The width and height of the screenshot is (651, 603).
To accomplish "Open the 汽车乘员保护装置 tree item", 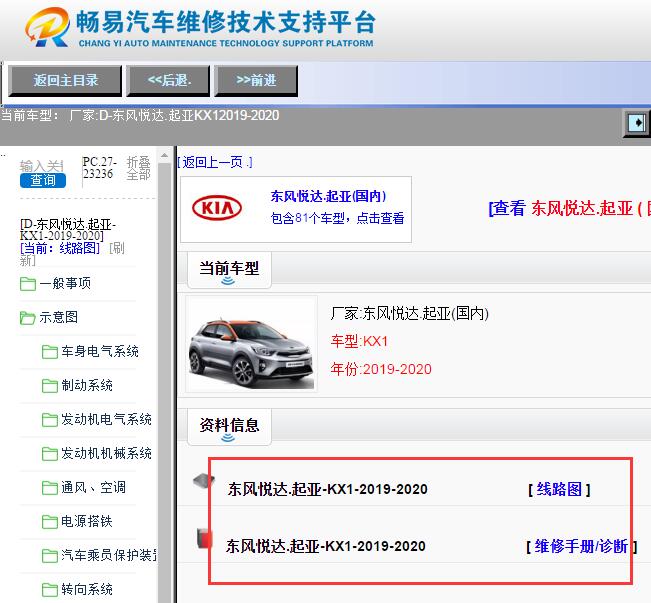I will point(109,555).
